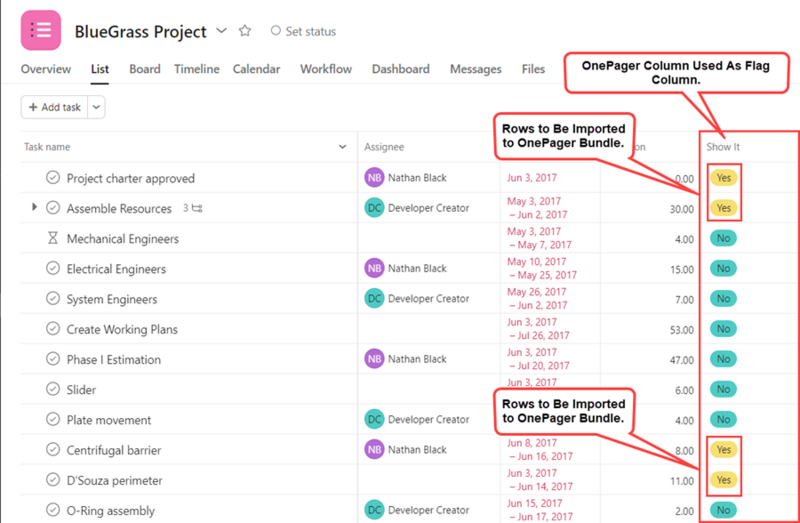Open the BlueGrass Project title dropdown
The height and width of the screenshot is (523, 800).
pyautogui.click(x=221, y=31)
